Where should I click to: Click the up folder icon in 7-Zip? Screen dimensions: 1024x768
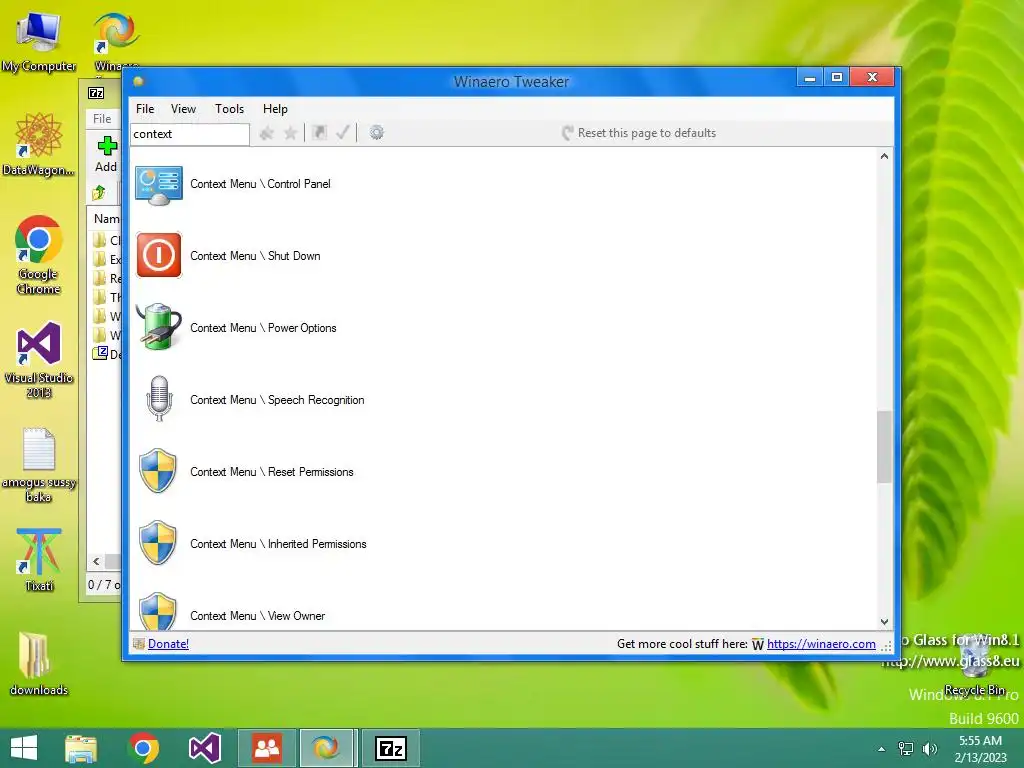99,193
